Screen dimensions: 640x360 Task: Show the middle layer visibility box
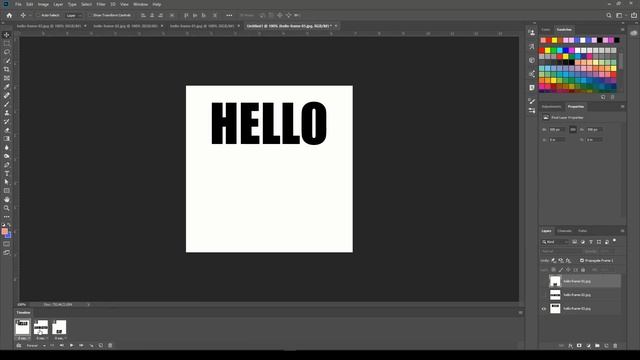pos(544,295)
